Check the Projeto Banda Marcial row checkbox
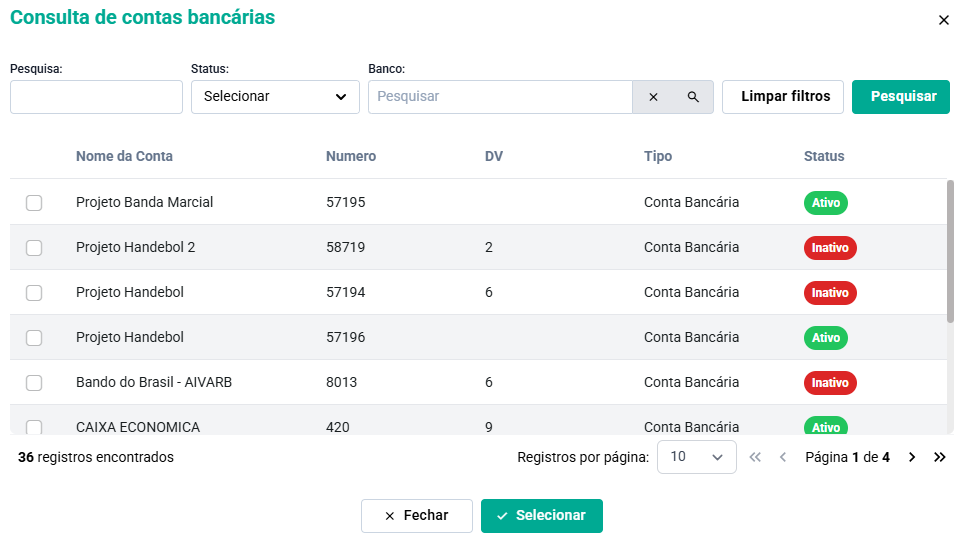The height and width of the screenshot is (541, 967). coord(34,203)
